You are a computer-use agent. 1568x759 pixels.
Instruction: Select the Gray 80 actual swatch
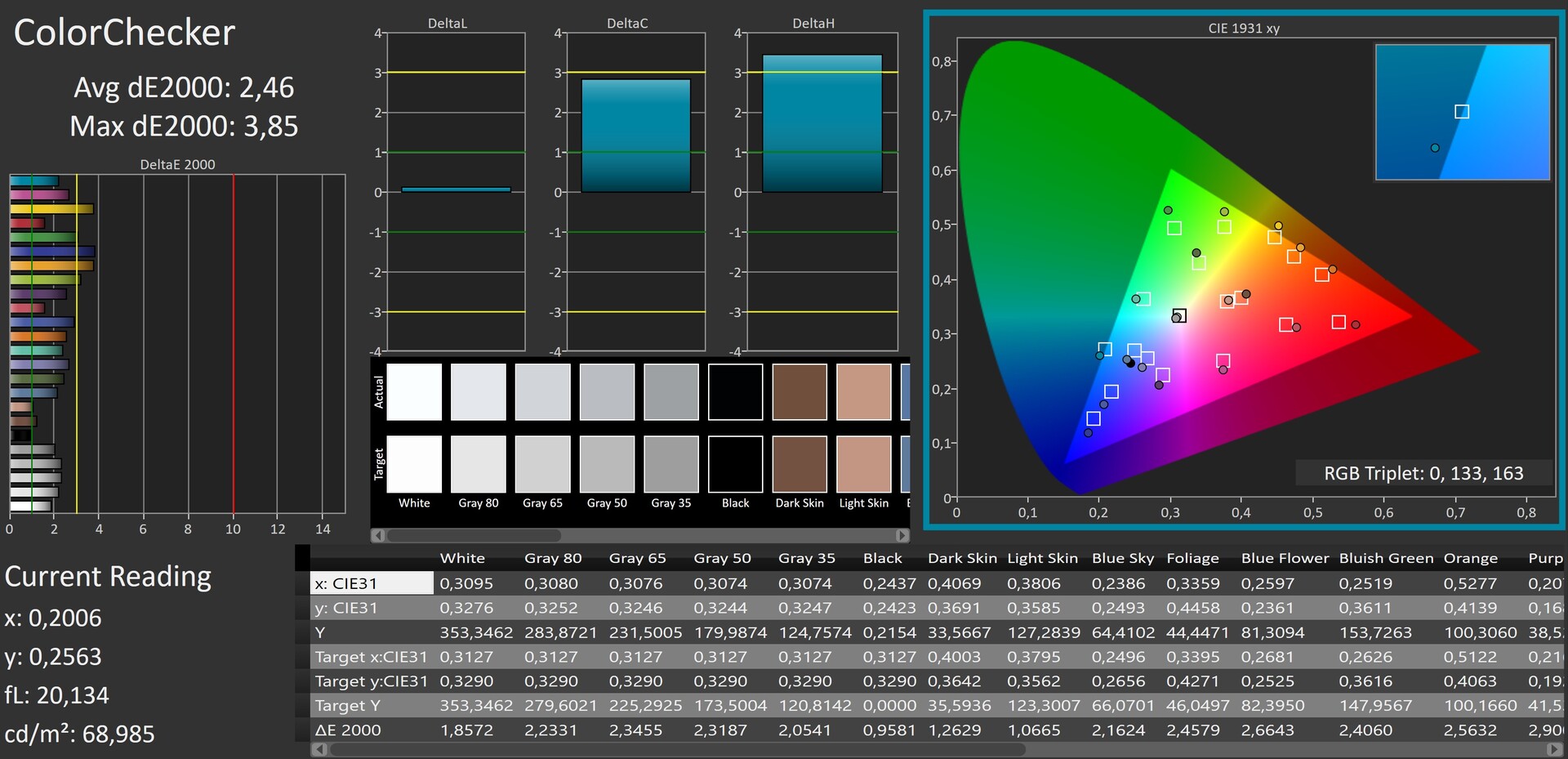click(479, 392)
